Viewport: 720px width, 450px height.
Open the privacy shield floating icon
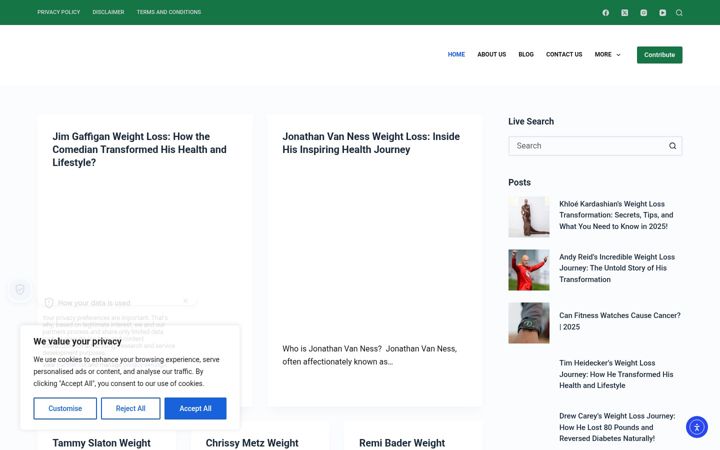click(20, 289)
